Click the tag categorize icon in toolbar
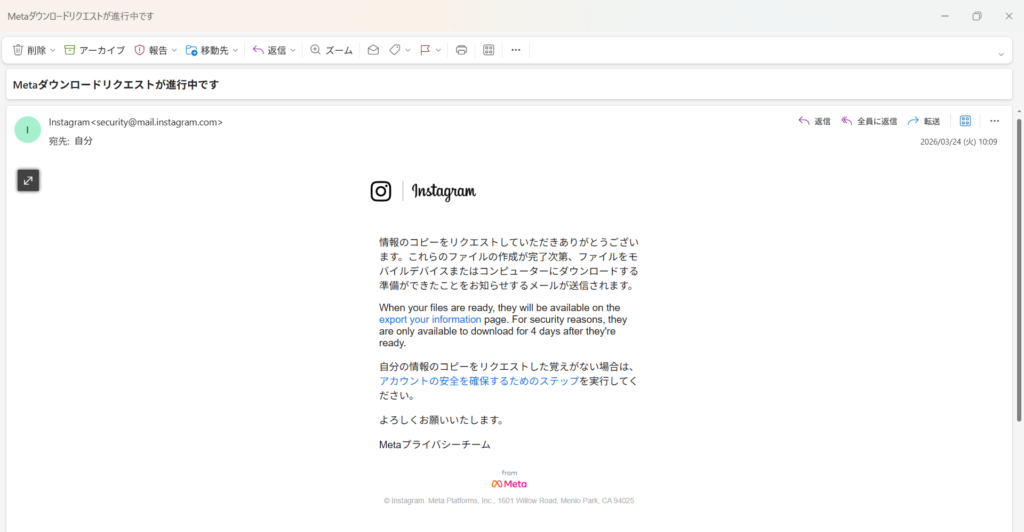 pos(395,50)
